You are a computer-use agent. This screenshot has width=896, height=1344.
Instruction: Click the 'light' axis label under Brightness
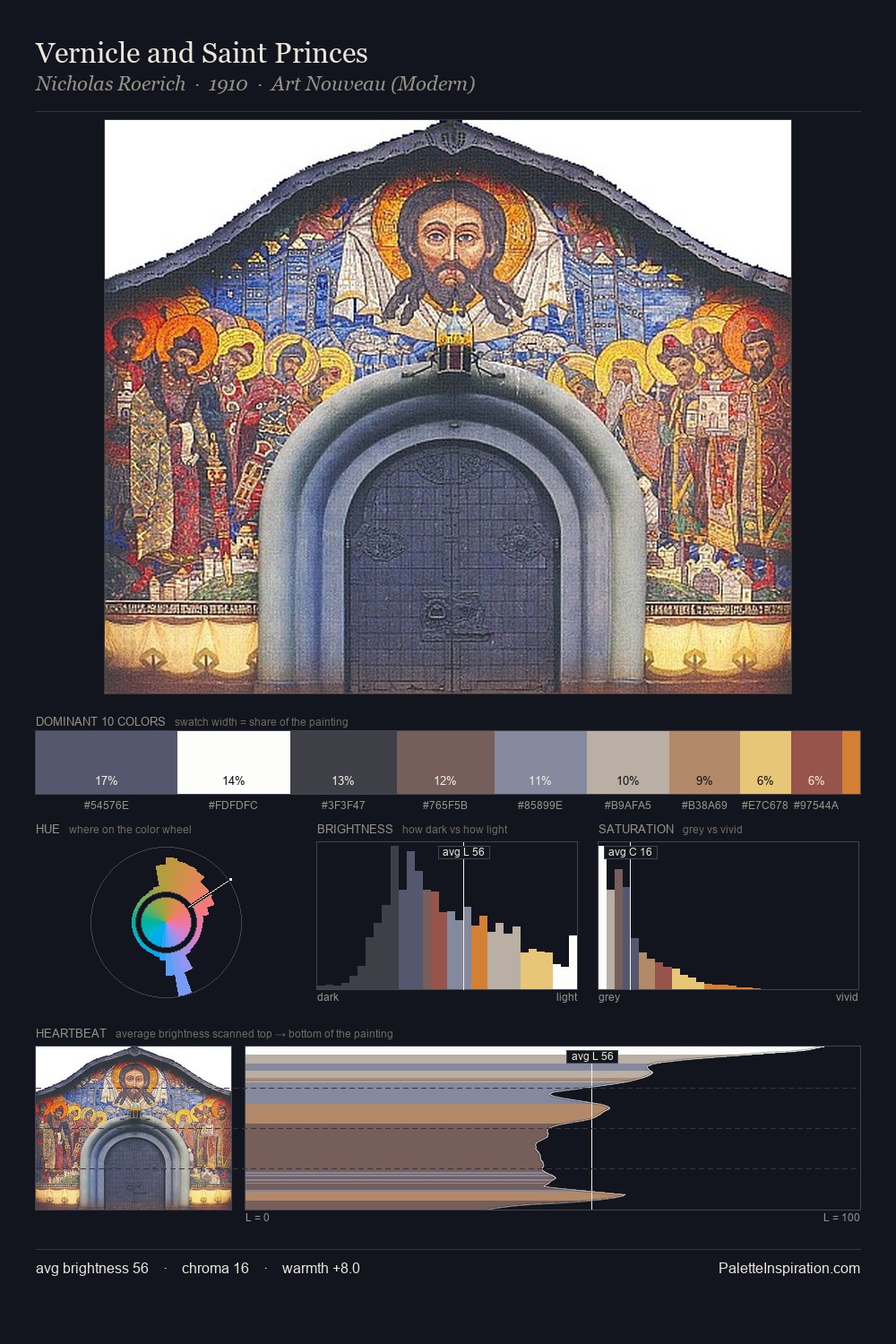[566, 997]
